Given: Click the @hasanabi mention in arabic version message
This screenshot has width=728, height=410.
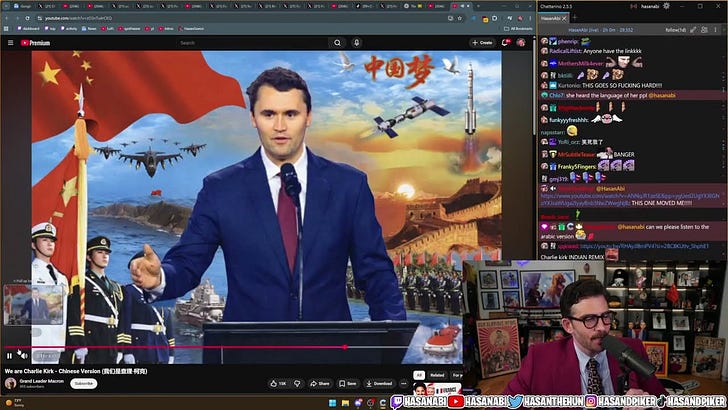Looking at the screenshot, I should [x=630, y=227].
